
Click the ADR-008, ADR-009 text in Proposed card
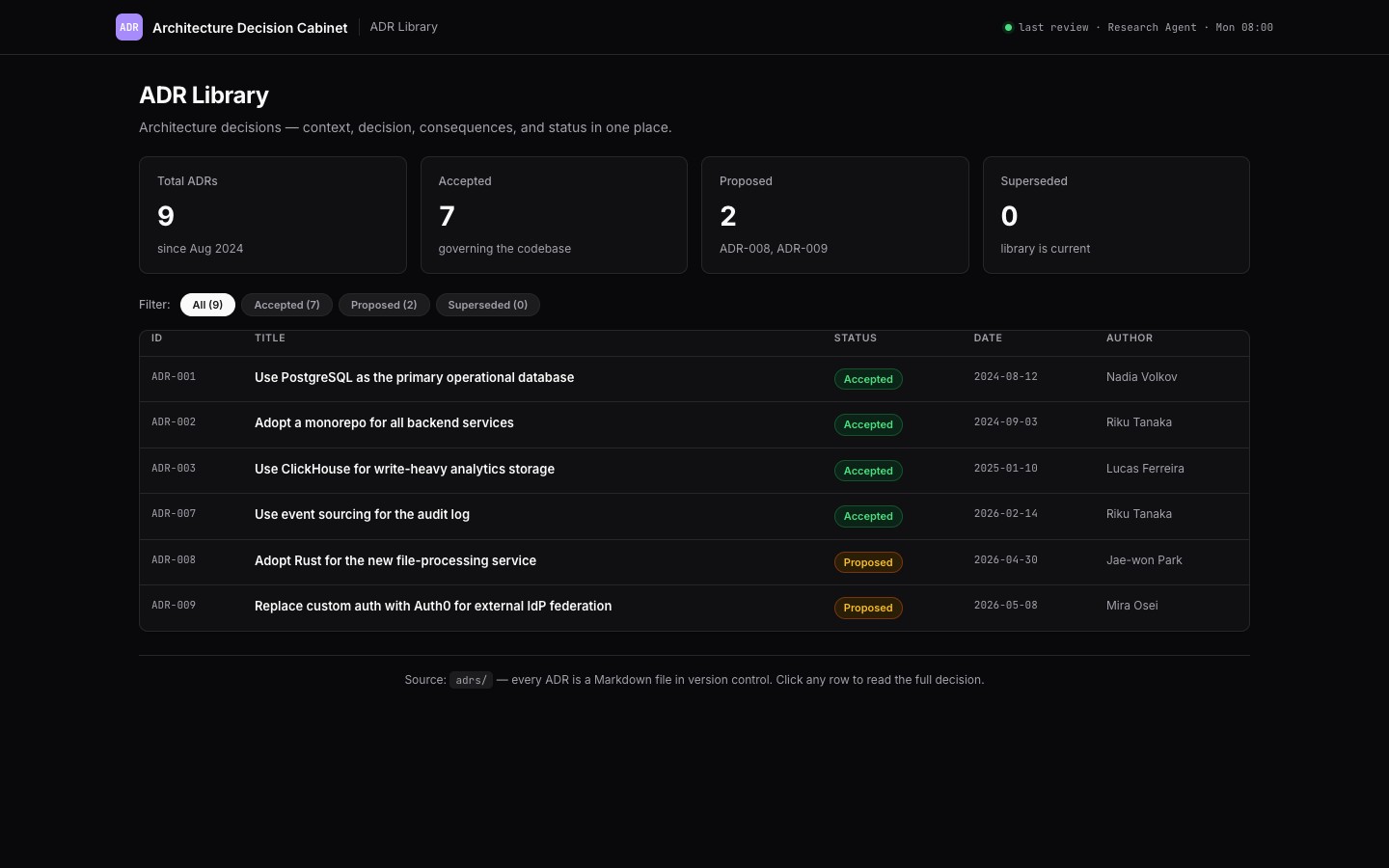pyautogui.click(x=774, y=249)
